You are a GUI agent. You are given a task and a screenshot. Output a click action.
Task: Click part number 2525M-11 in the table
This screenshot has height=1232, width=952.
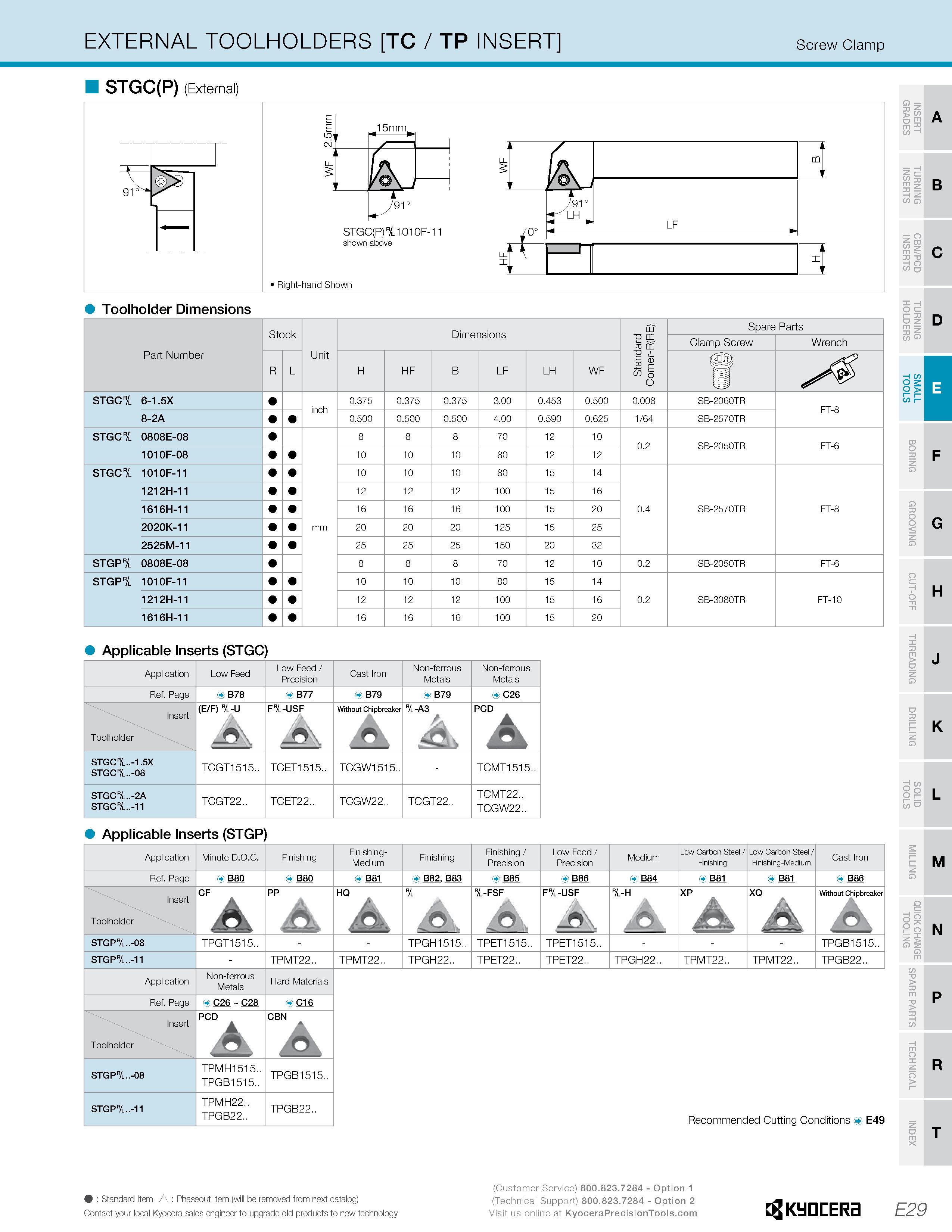(x=166, y=545)
